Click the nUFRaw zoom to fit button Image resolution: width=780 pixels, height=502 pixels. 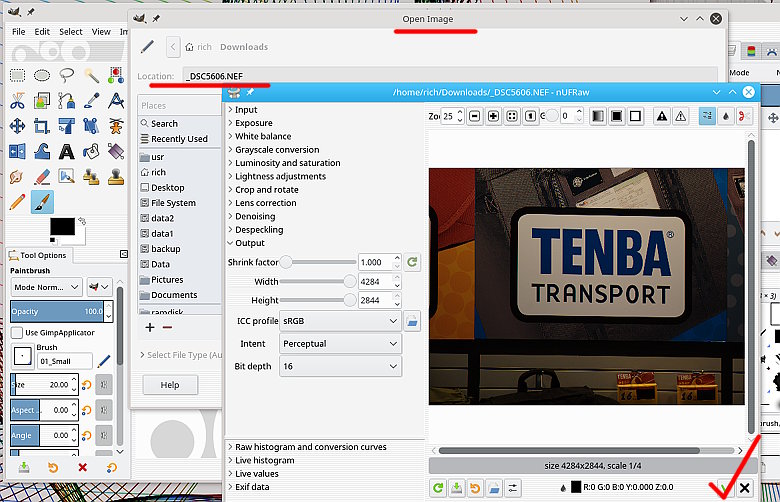[x=512, y=116]
